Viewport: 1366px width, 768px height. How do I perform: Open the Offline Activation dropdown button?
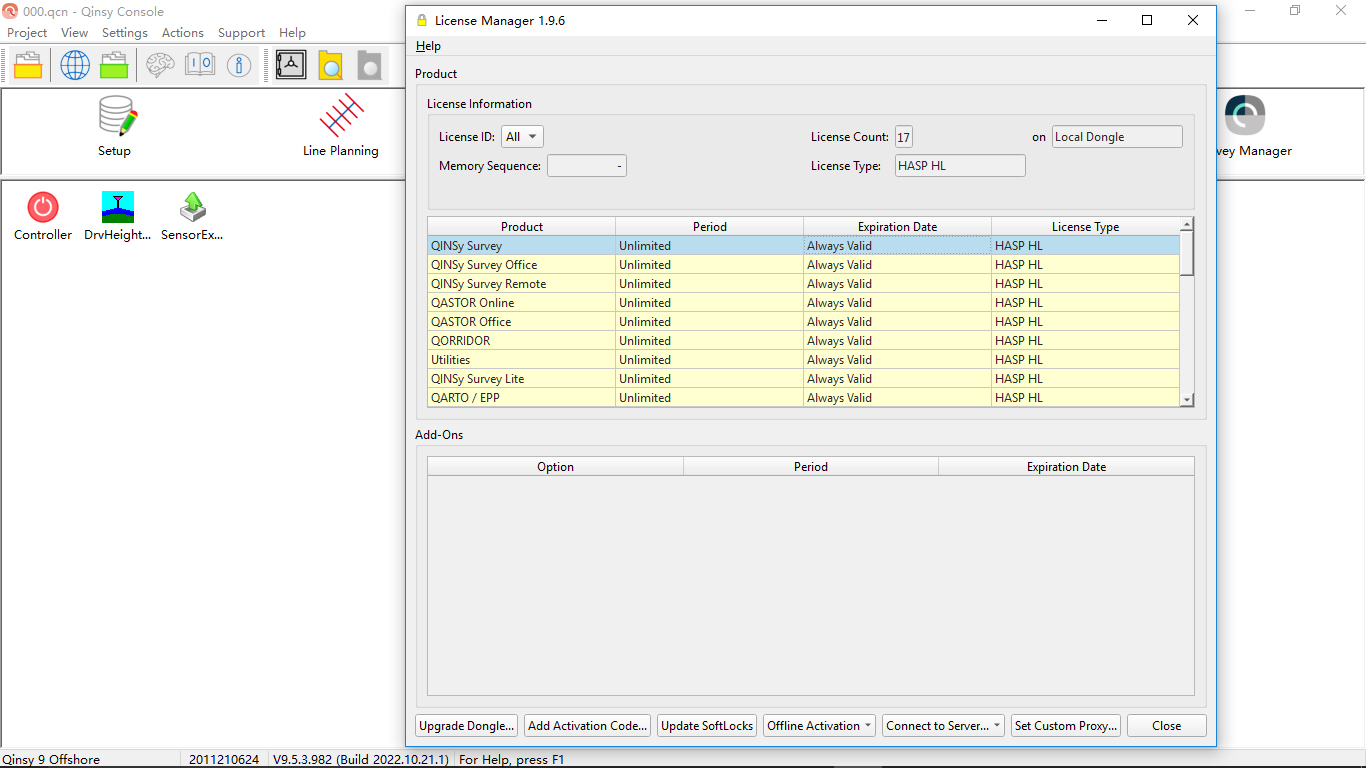tap(819, 726)
